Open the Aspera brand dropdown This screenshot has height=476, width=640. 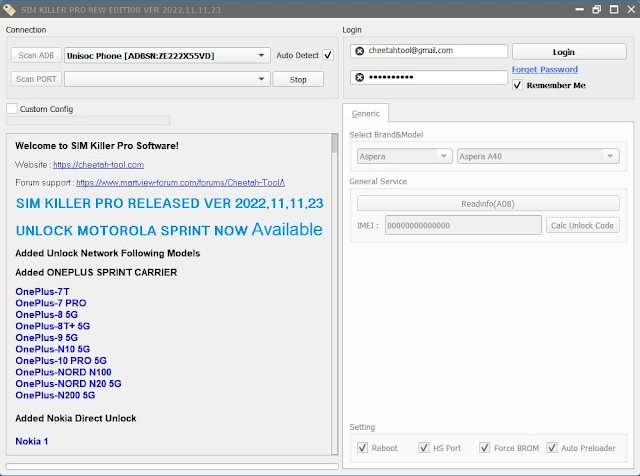tap(404, 156)
